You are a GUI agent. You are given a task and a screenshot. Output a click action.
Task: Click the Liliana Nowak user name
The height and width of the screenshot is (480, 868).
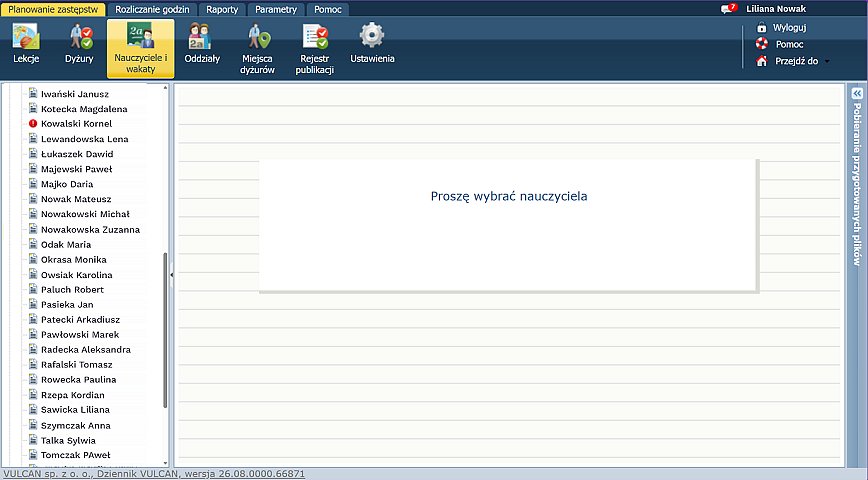click(x=776, y=9)
